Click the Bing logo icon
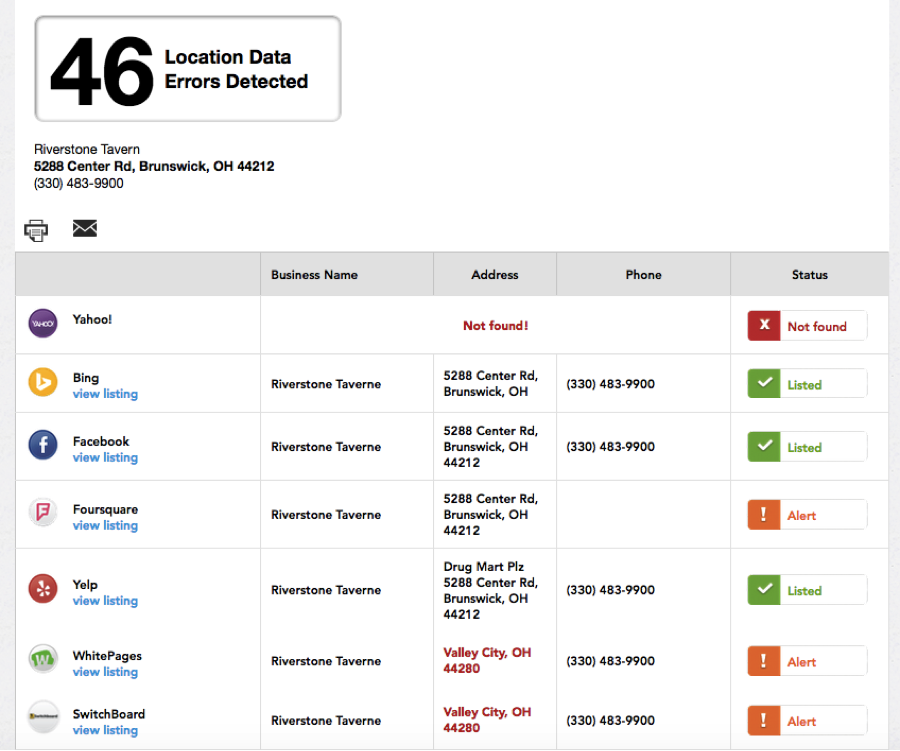Image resolution: width=900 pixels, height=751 pixels. [x=43, y=382]
